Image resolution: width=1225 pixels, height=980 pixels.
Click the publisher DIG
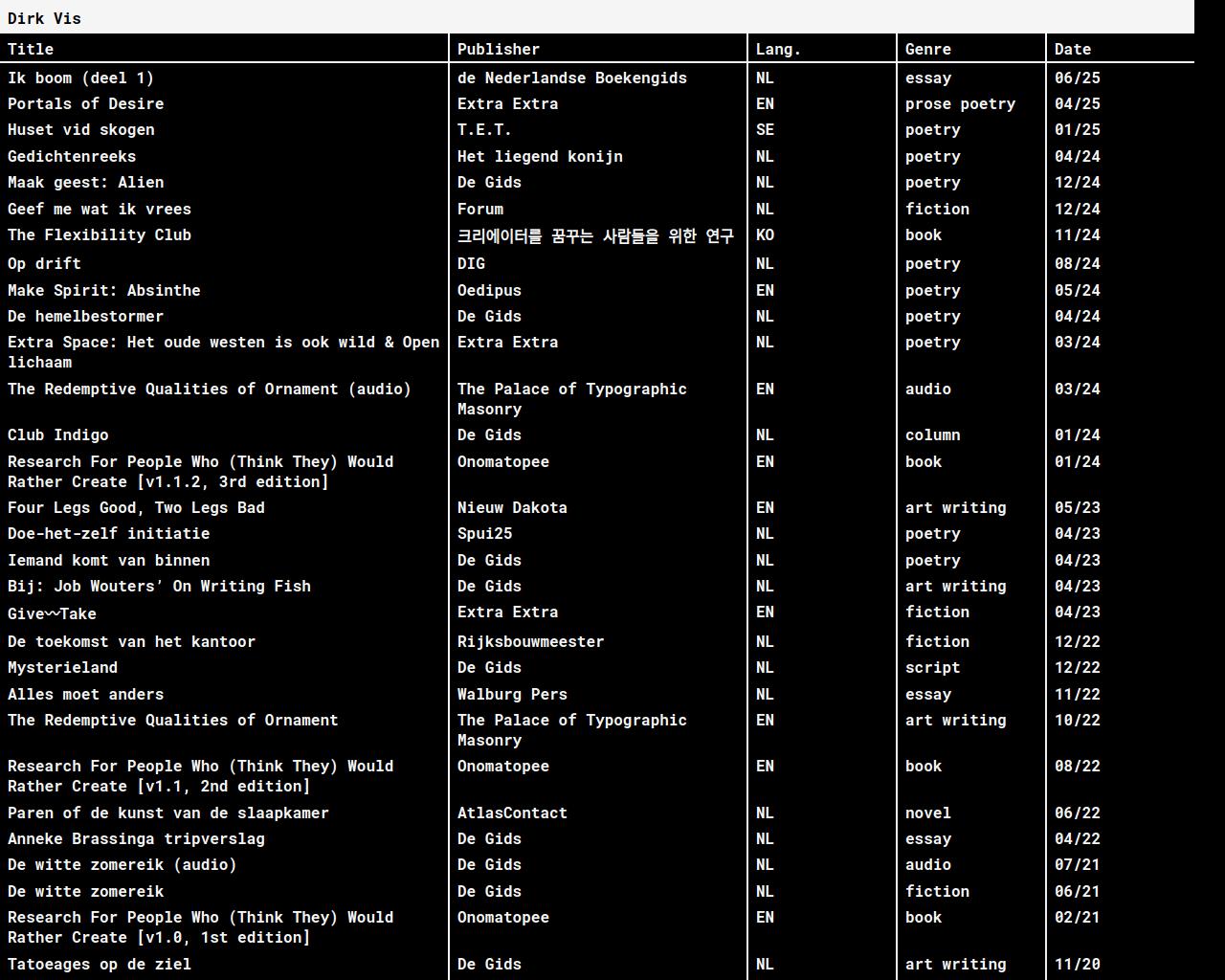click(471, 263)
